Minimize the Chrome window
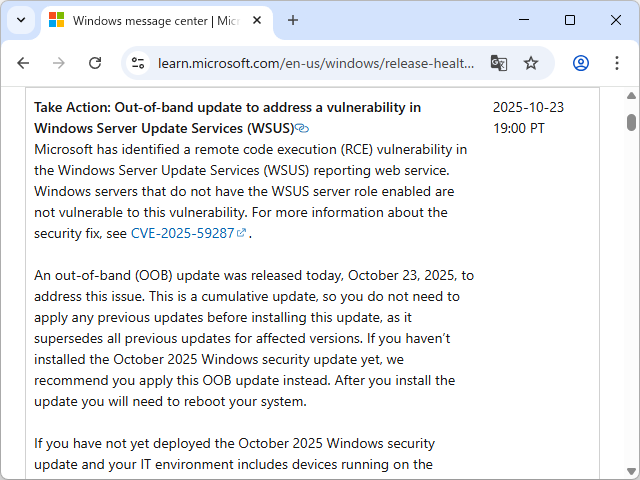This screenshot has height=480, width=640. click(524, 20)
